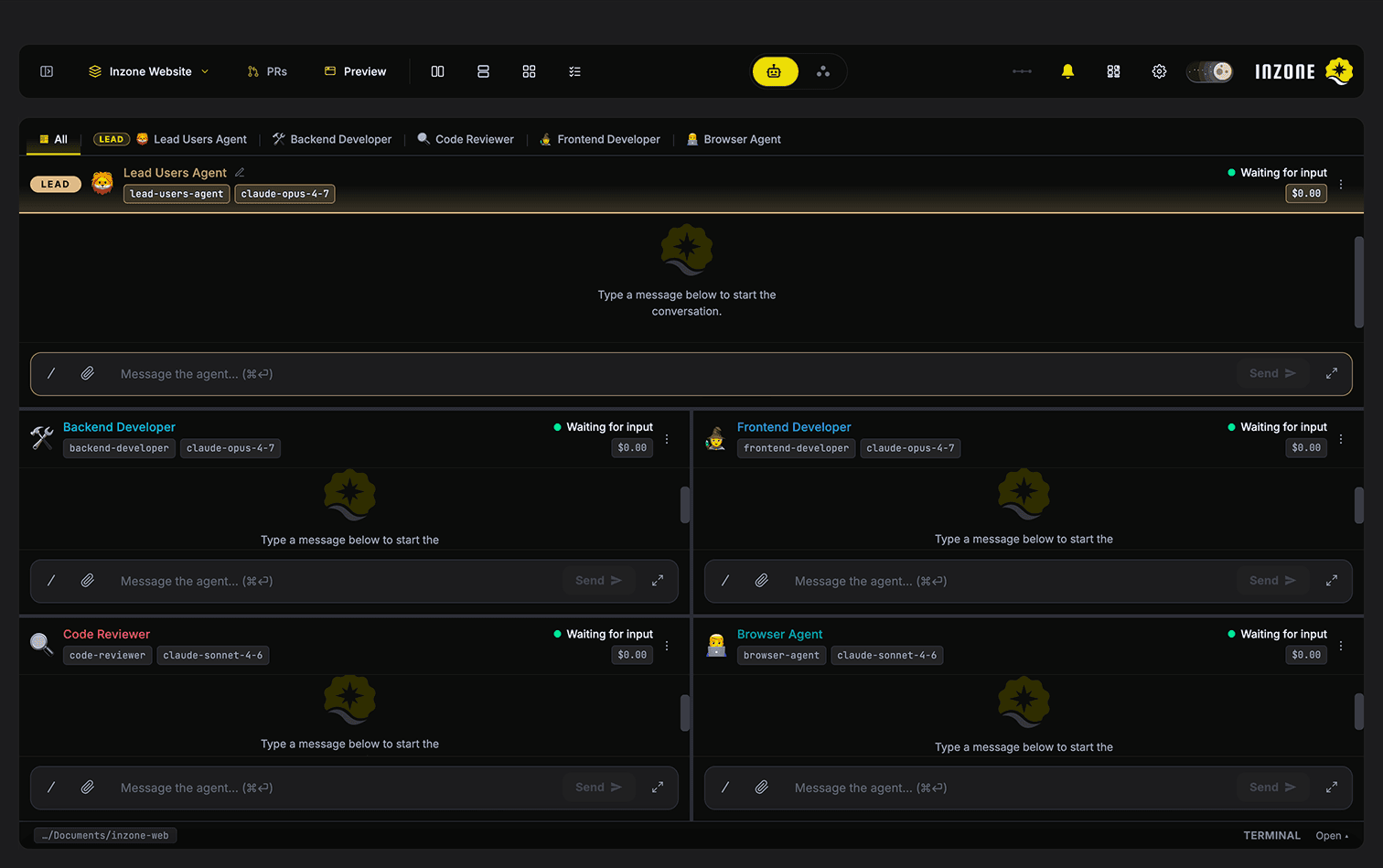
Task: Attach file in Code Reviewer input
Action: click(88, 788)
